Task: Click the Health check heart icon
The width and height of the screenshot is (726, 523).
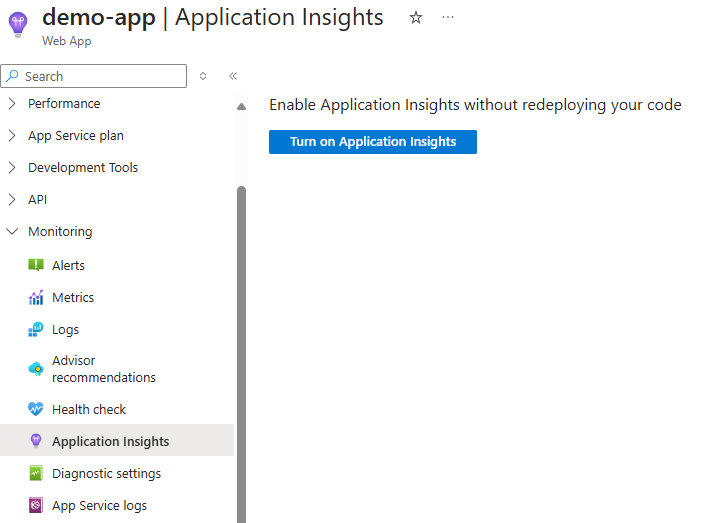Action: point(36,409)
